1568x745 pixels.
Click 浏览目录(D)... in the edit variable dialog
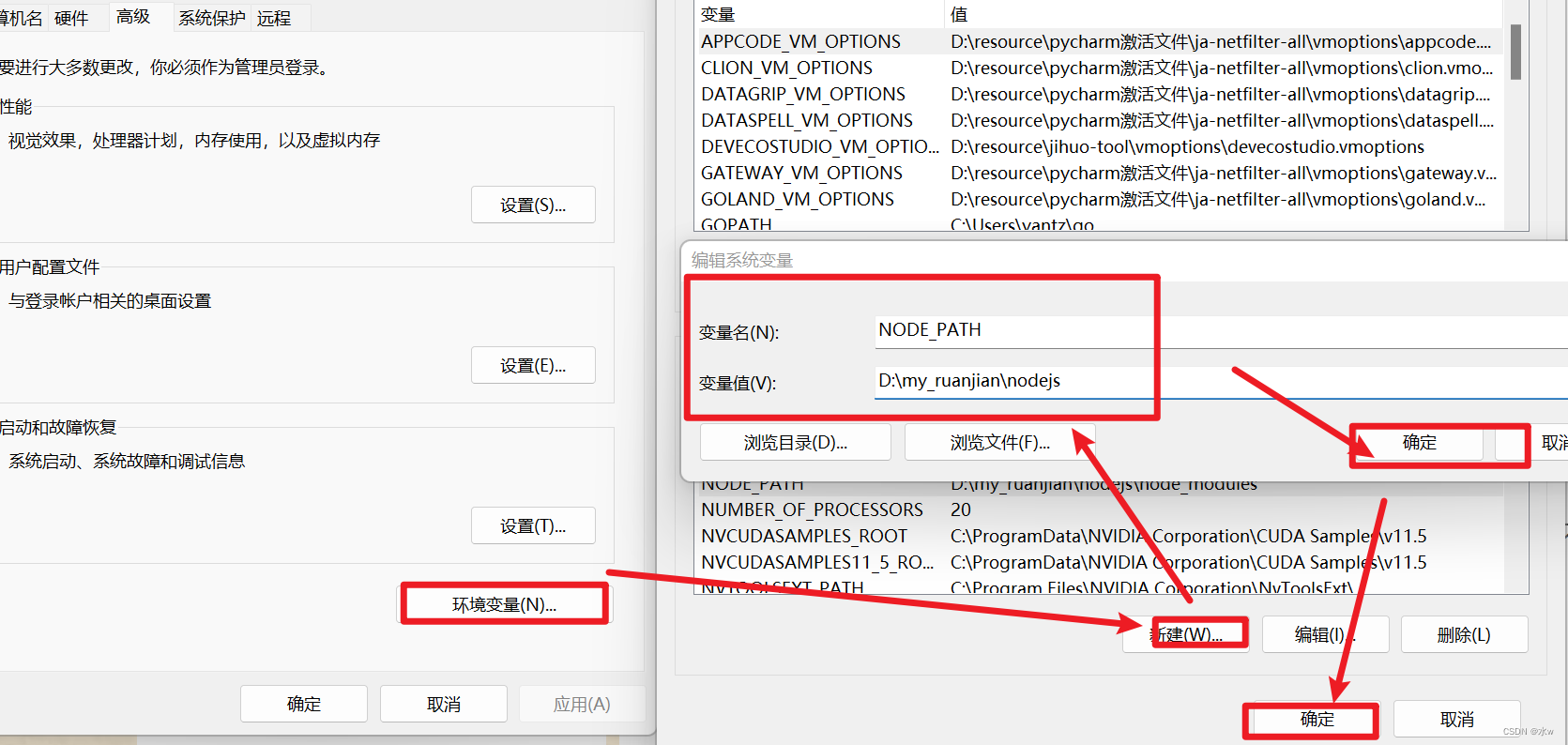(796, 442)
